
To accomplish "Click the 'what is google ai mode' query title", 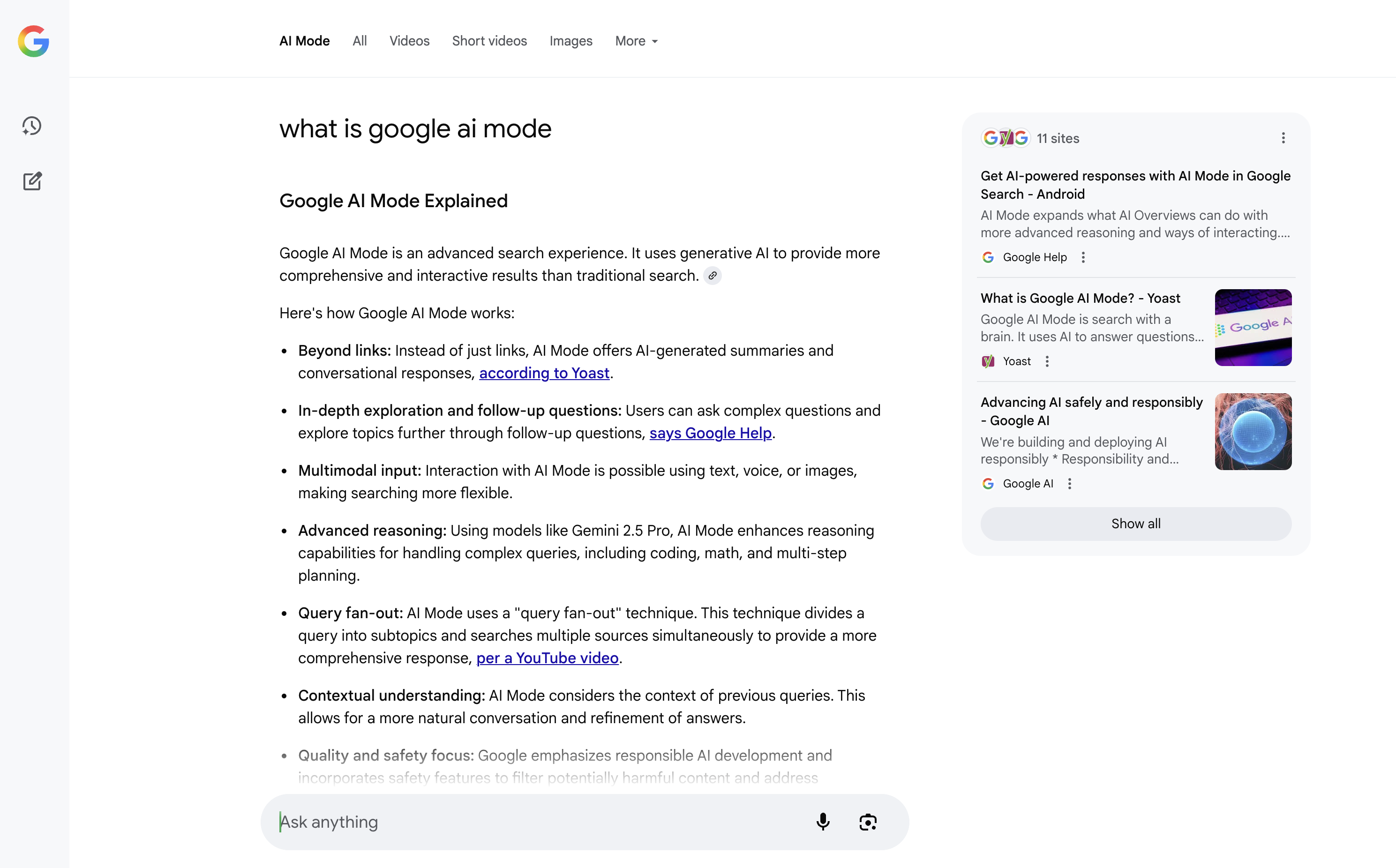I will tap(415, 128).
